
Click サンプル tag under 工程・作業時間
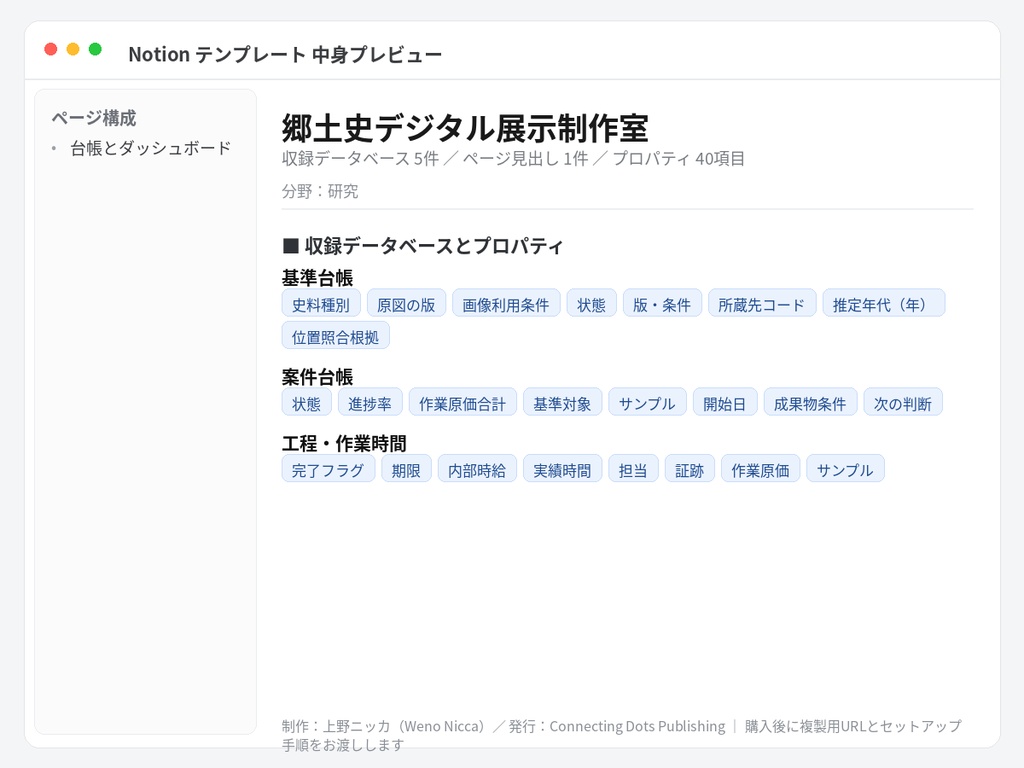click(x=846, y=468)
